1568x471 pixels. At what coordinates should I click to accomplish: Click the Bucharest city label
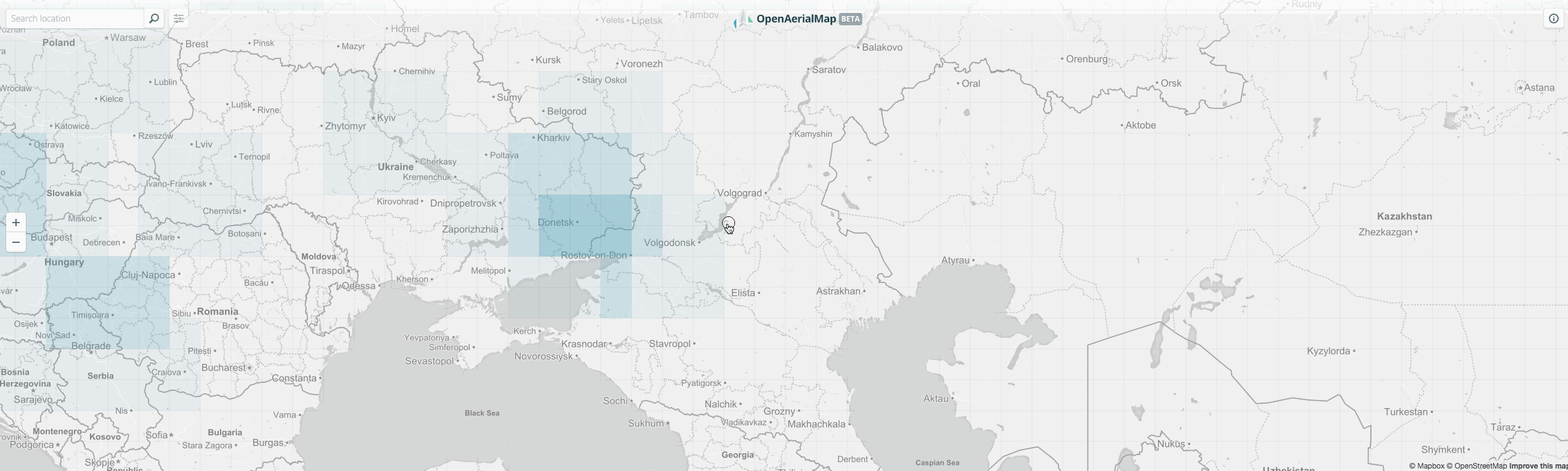click(224, 368)
